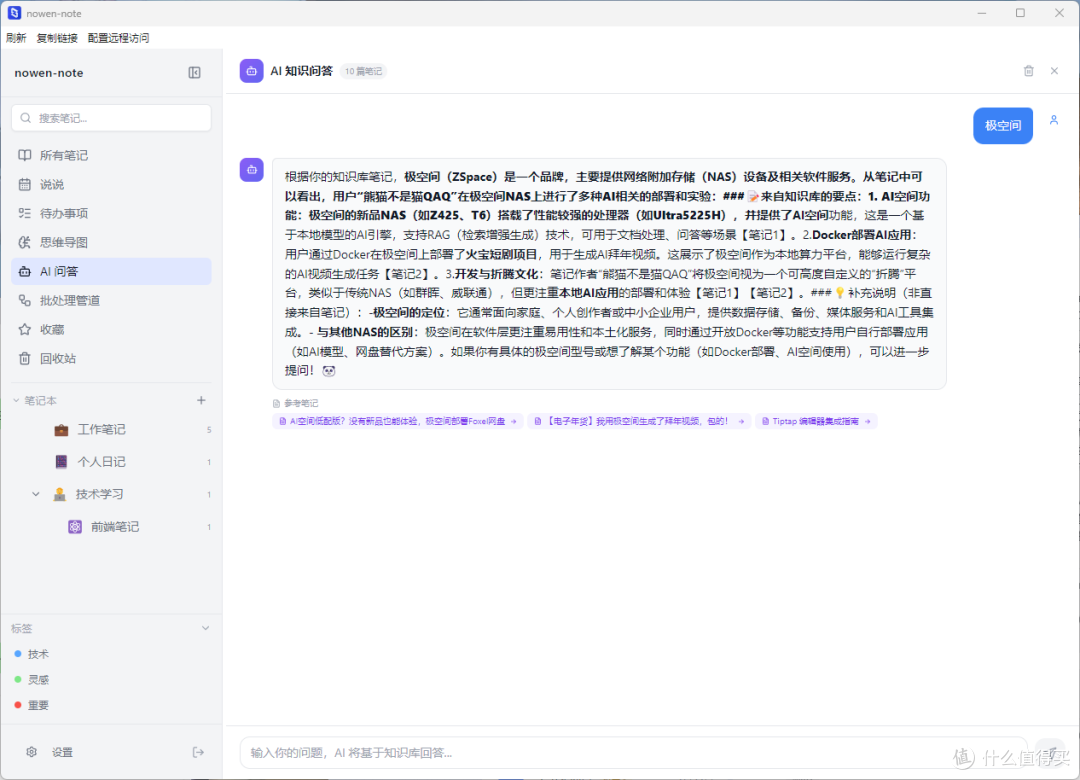Open 批处理管道 page
The height and width of the screenshot is (780, 1080).
(111, 300)
